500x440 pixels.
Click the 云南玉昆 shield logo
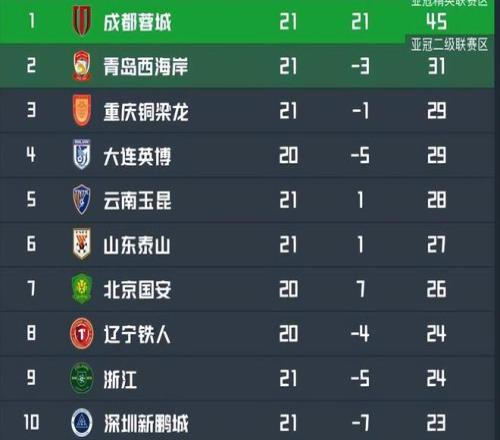pyautogui.click(x=82, y=199)
